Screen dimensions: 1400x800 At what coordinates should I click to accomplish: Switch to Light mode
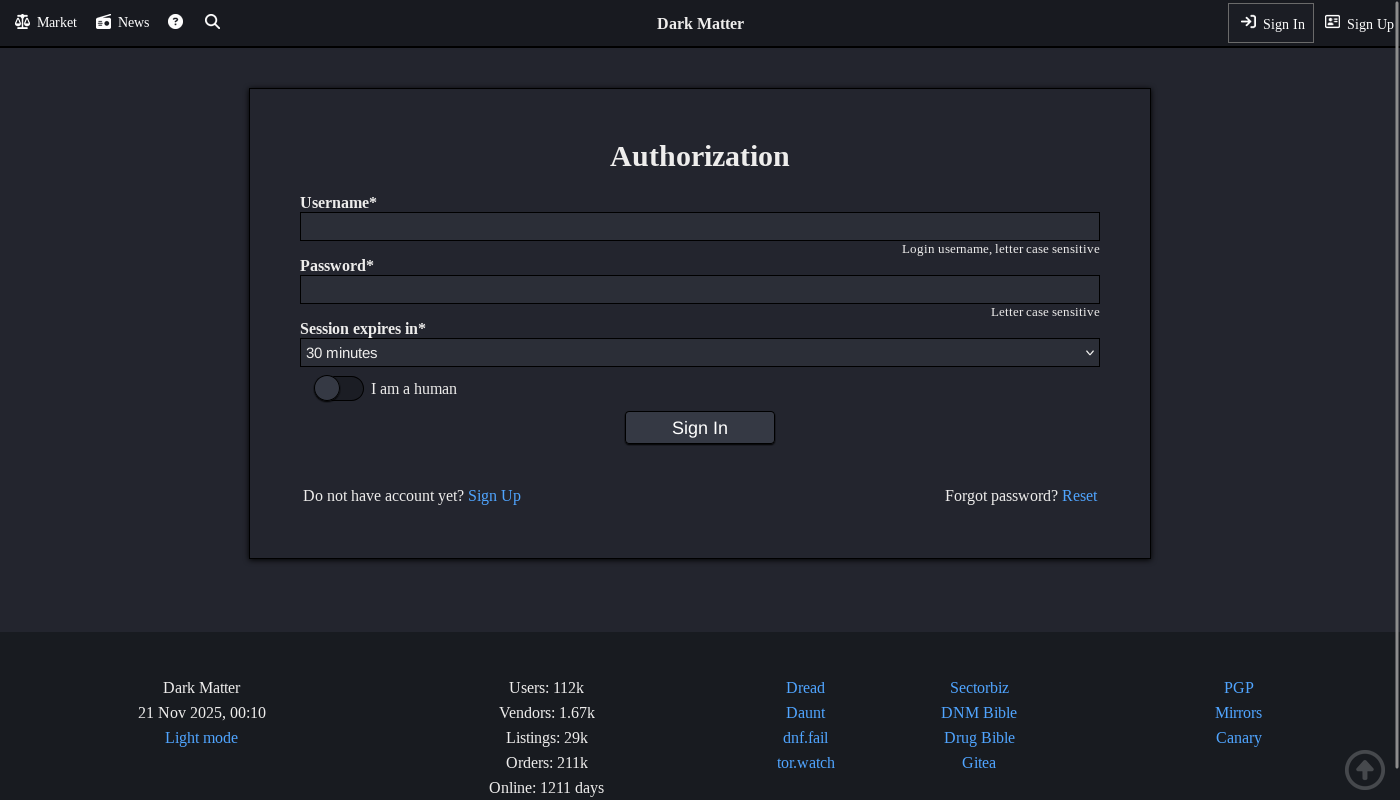(x=201, y=737)
